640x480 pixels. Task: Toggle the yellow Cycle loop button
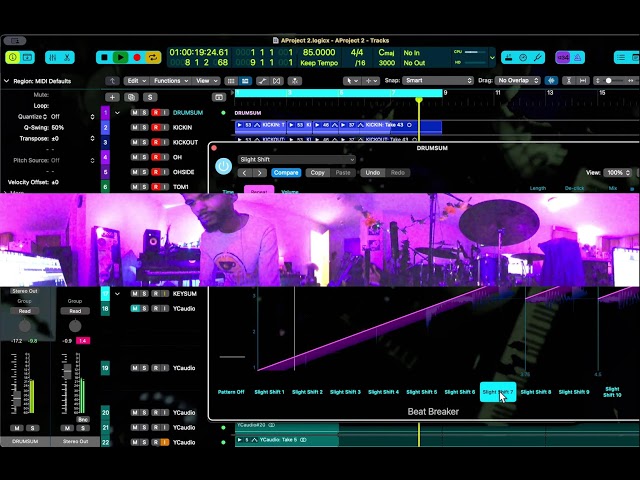(153, 58)
